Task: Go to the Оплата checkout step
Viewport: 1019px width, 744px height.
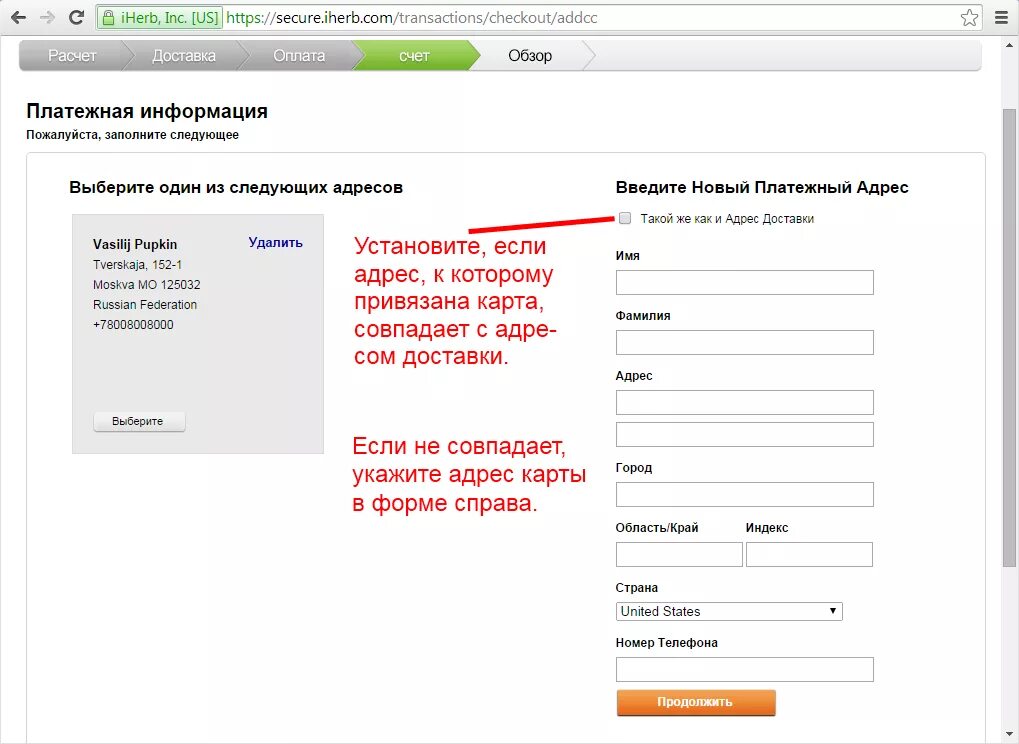Action: pyautogui.click(x=299, y=56)
